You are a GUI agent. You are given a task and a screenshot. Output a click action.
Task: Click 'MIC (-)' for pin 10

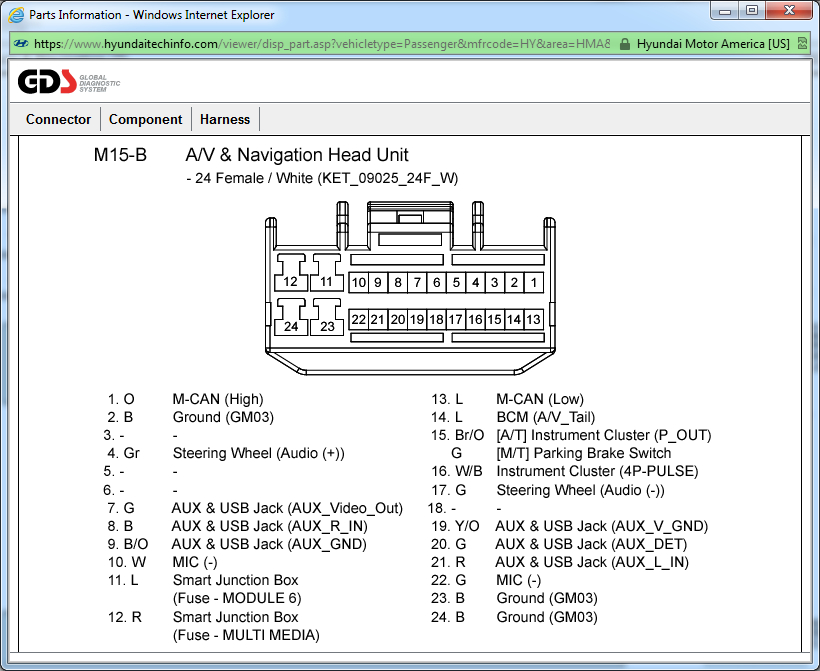(195, 562)
